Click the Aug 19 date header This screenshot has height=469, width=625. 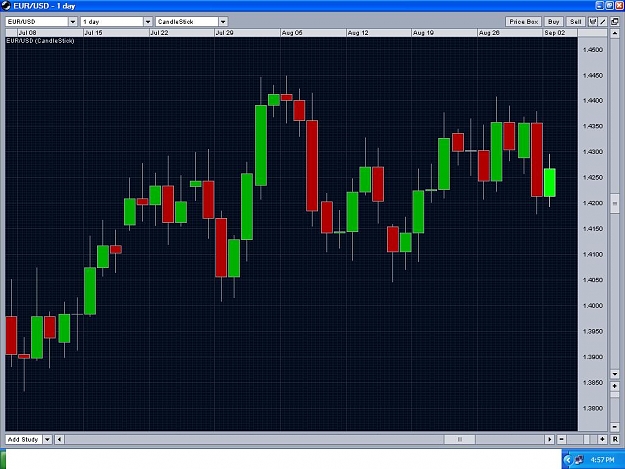pyautogui.click(x=423, y=33)
